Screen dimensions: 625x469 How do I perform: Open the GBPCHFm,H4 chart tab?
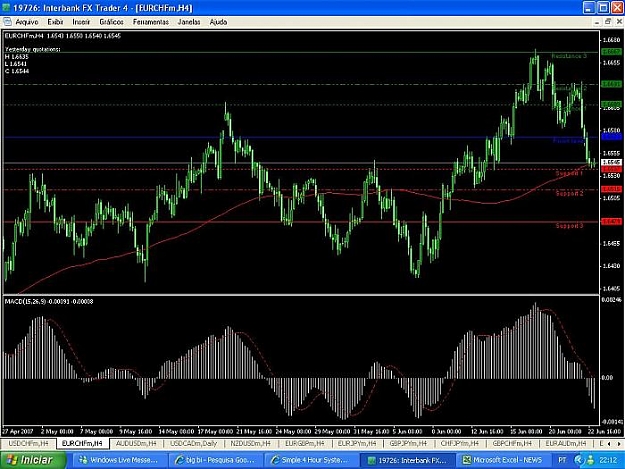point(512,443)
